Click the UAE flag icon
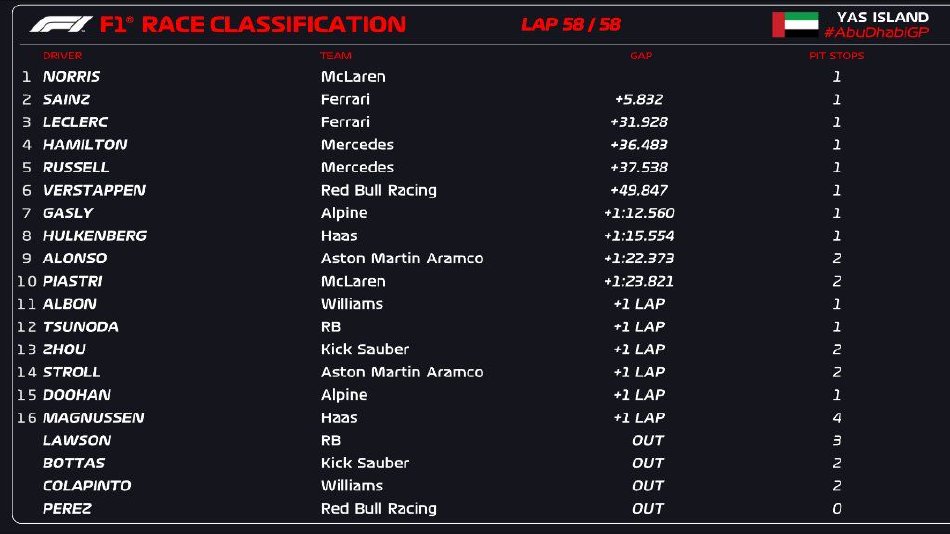Viewport: 950px width, 534px height. 796,25
